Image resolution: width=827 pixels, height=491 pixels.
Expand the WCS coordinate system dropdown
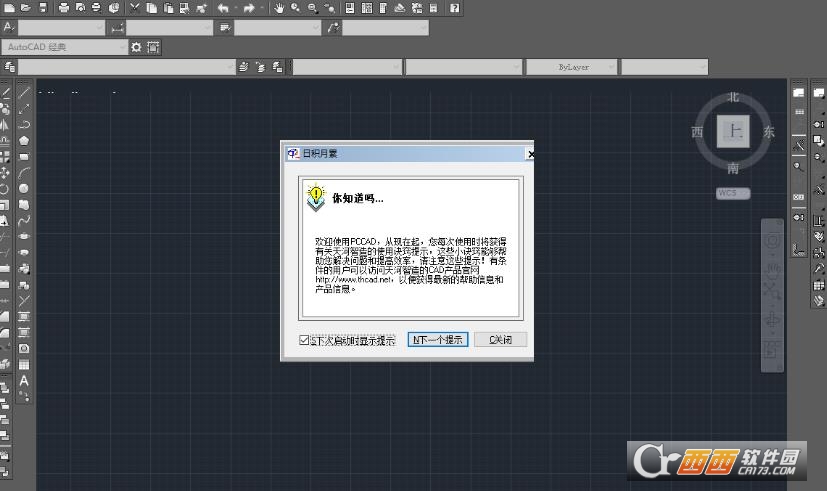click(x=733, y=193)
